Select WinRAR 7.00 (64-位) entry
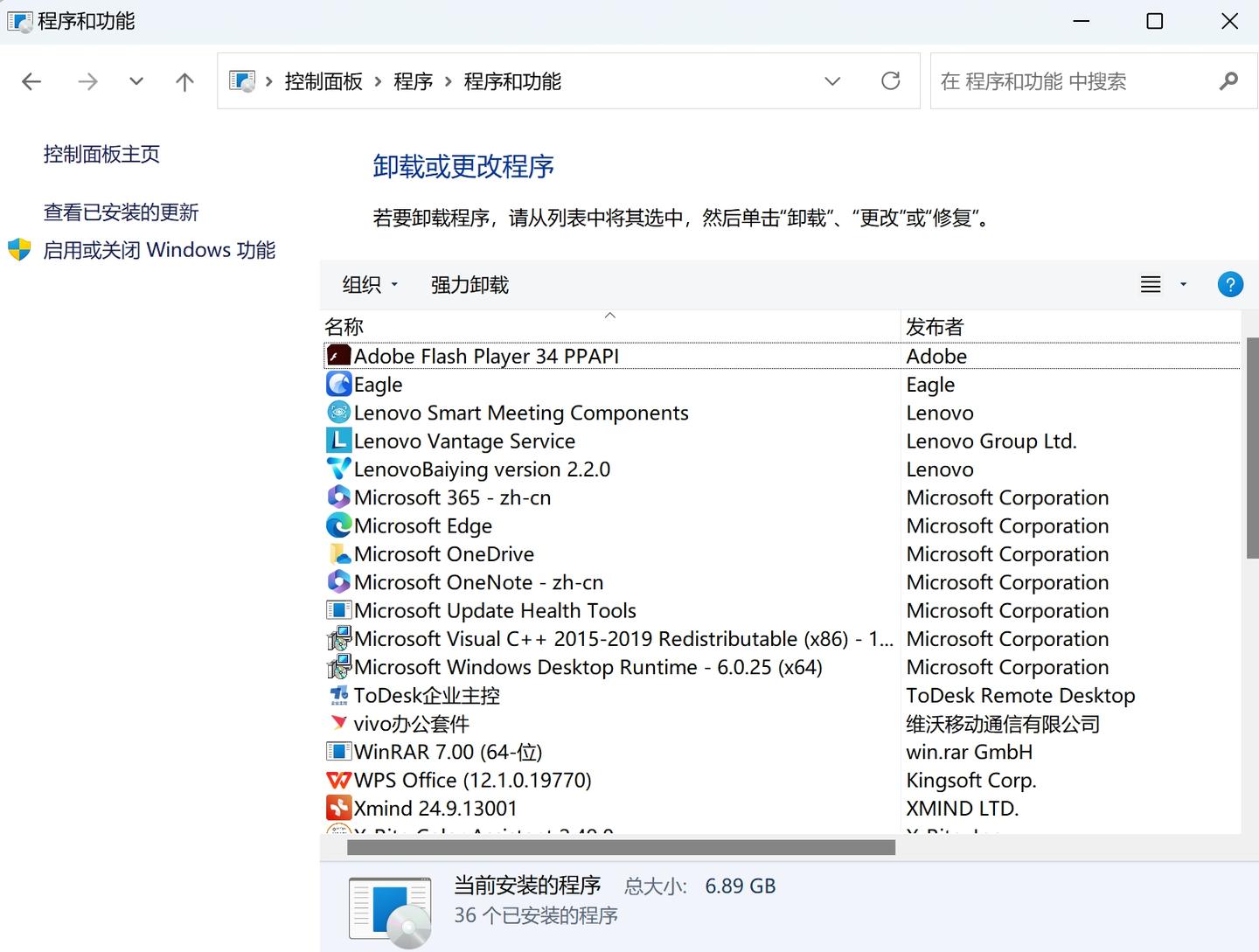1259x952 pixels. click(448, 752)
